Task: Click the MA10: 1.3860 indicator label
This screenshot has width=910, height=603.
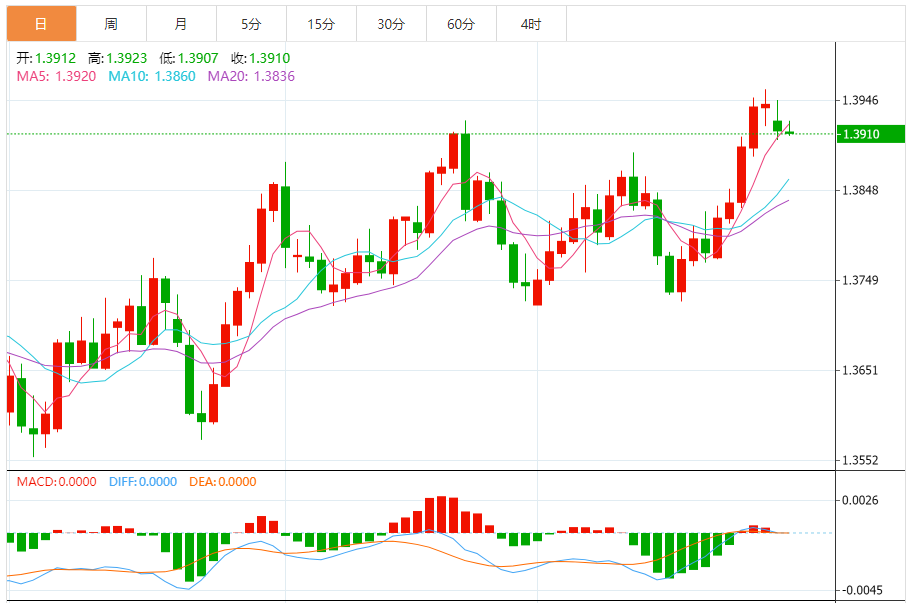Action: click(x=151, y=77)
